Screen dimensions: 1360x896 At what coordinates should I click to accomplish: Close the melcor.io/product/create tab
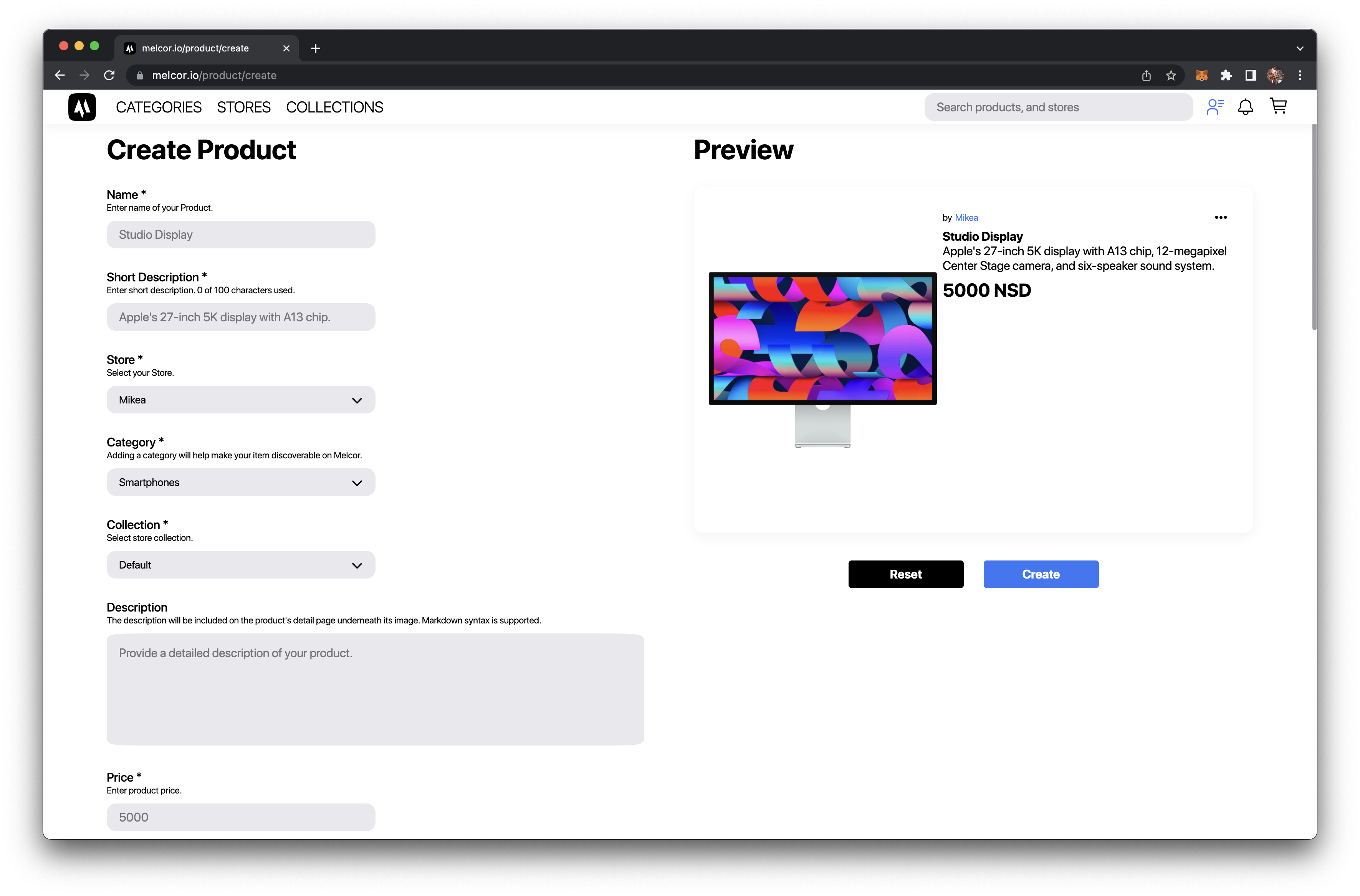286,48
